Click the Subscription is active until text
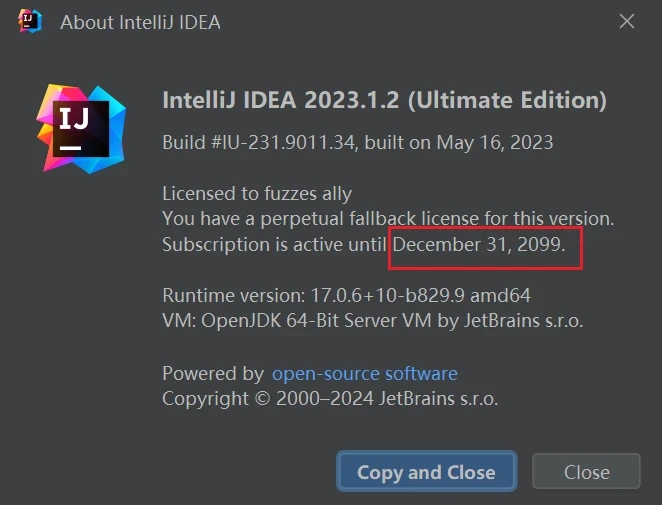The height and width of the screenshot is (505, 662). (x=274, y=244)
